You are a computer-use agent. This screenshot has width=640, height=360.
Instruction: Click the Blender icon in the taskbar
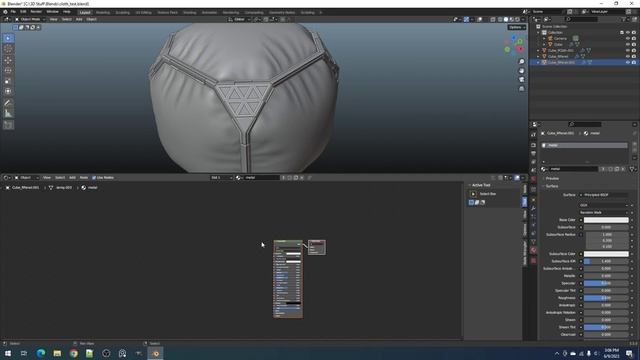point(155,353)
